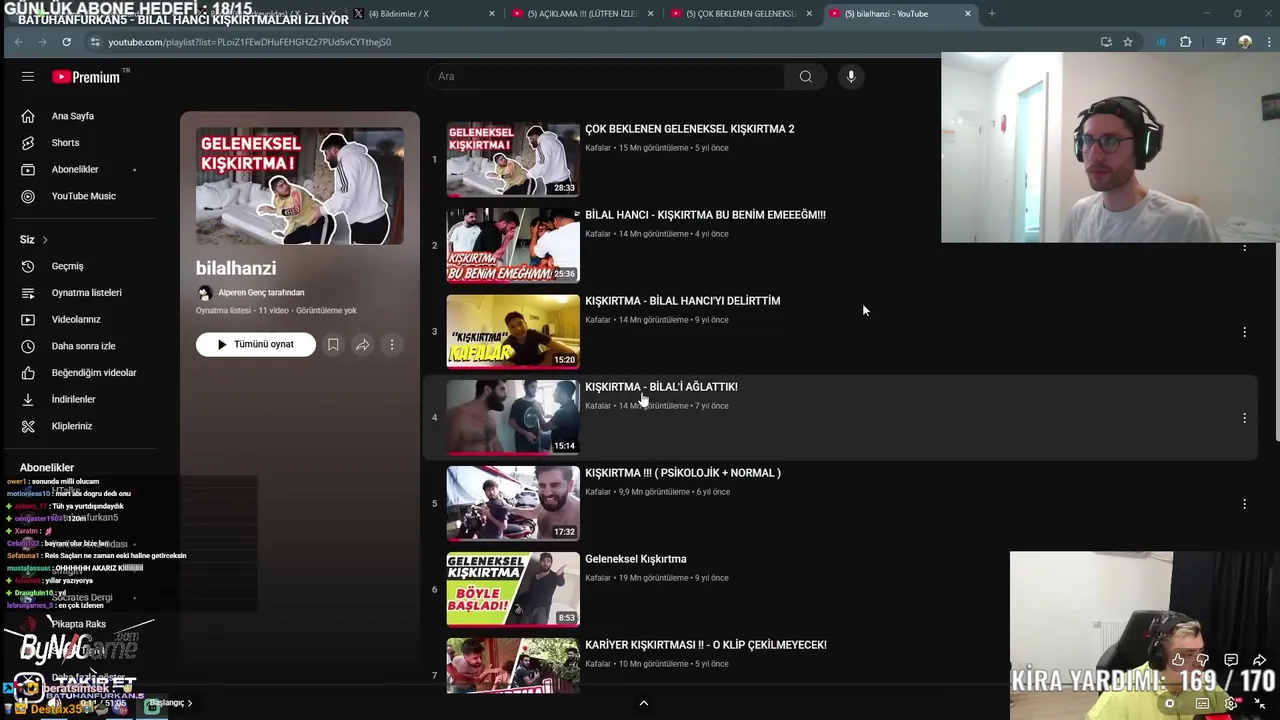This screenshot has width=1280, height=720.
Task: Like the video with thumbs-up icon
Action: click(x=1178, y=660)
